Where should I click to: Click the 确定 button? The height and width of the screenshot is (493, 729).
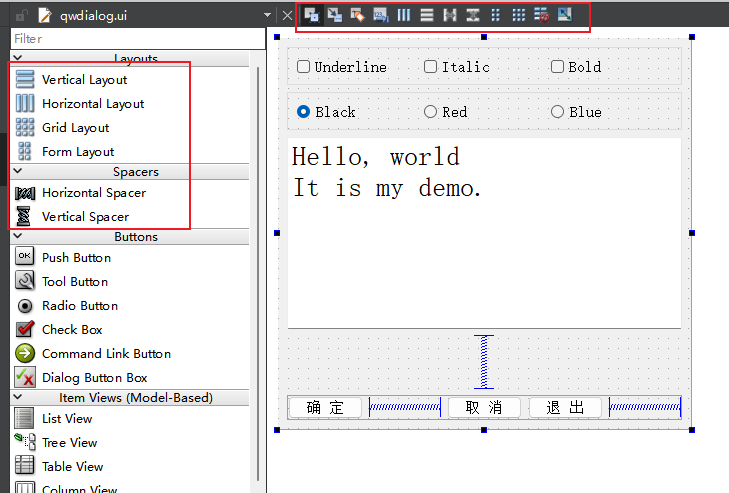(325, 407)
